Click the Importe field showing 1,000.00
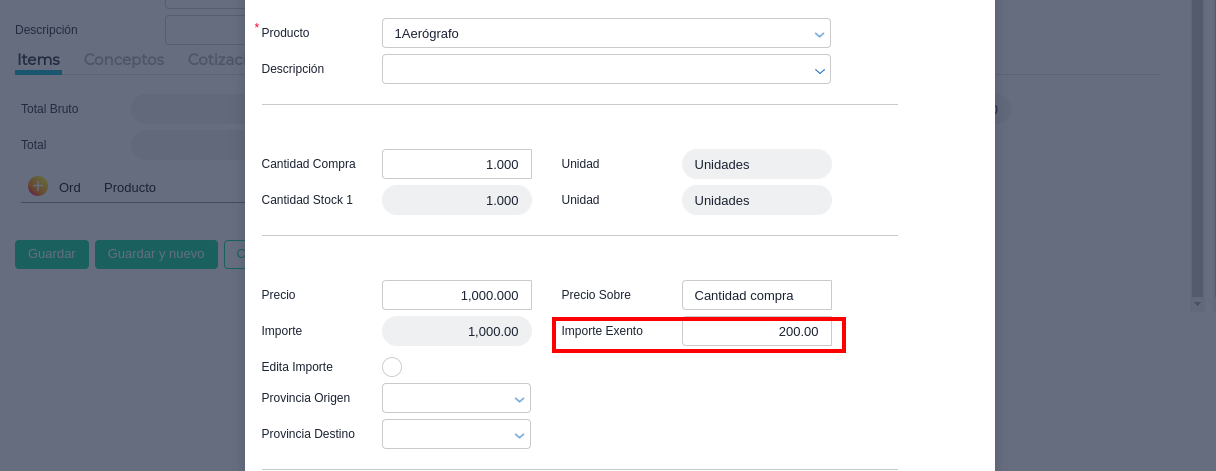This screenshot has height=471, width=1216. pyautogui.click(x=456, y=331)
